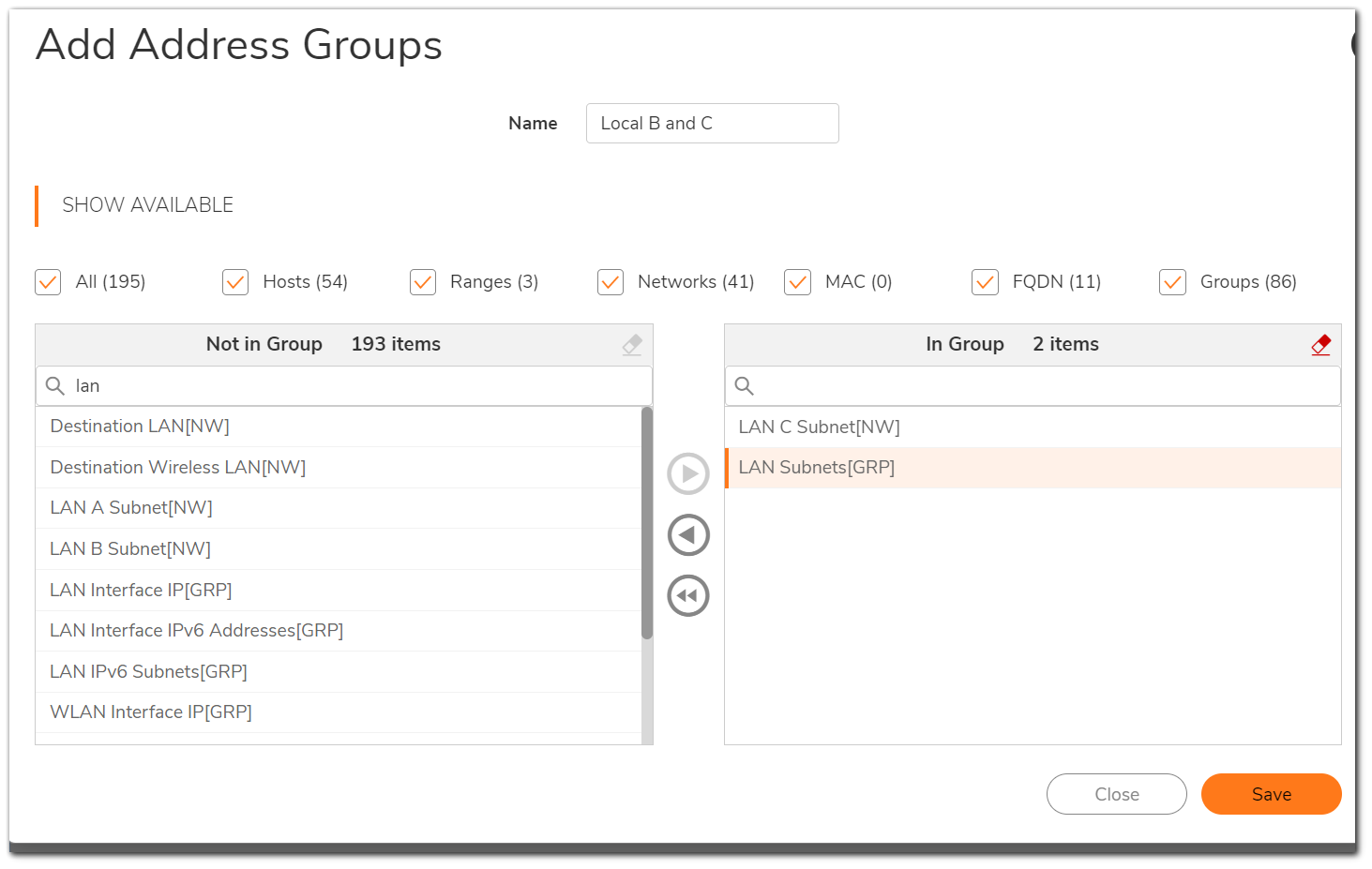Viewport: 1372px width, 869px height.
Task: Click the Not in Group search field
Action: pos(344,386)
